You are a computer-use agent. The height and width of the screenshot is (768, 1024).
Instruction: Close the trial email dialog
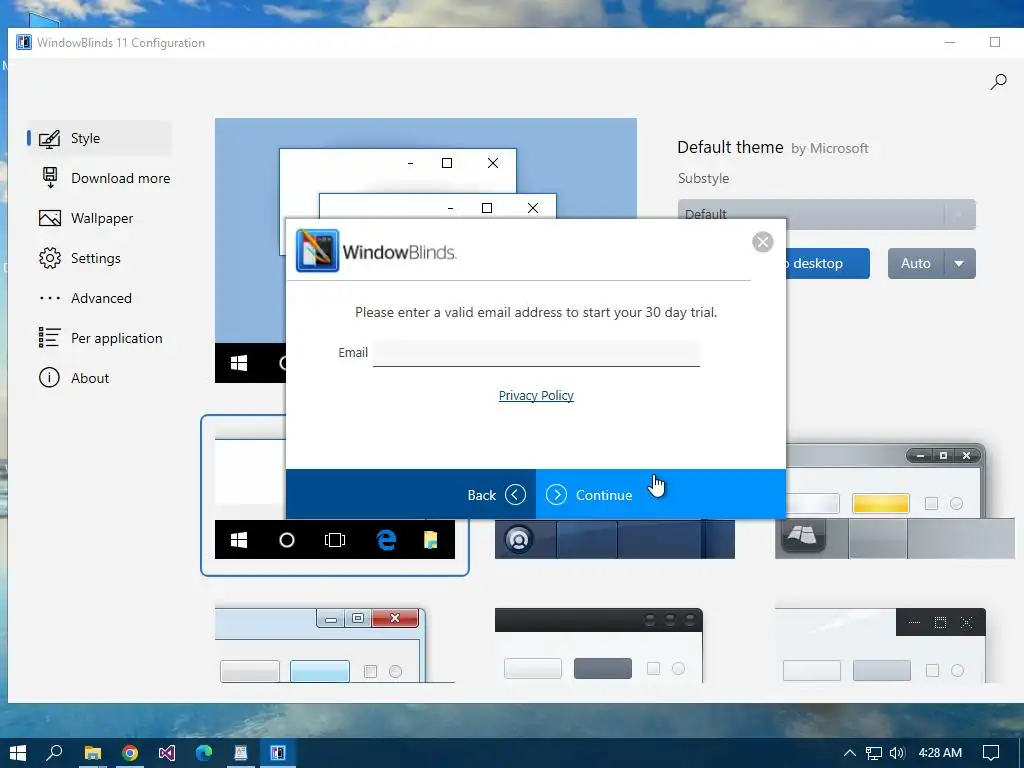tap(763, 242)
